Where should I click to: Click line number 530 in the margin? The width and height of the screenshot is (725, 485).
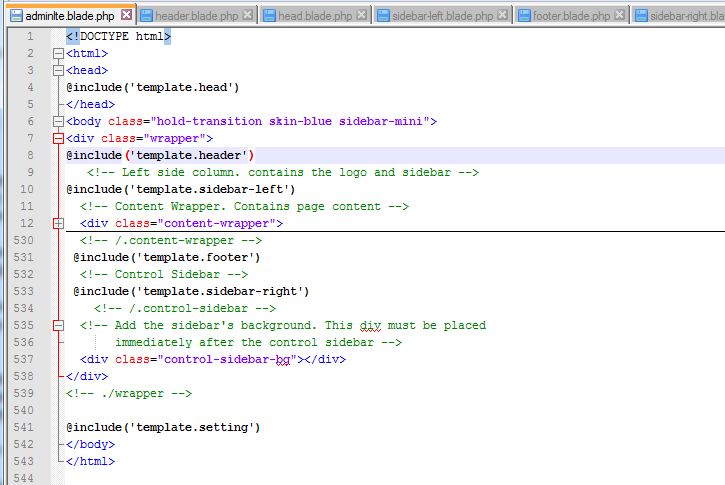click(24, 240)
